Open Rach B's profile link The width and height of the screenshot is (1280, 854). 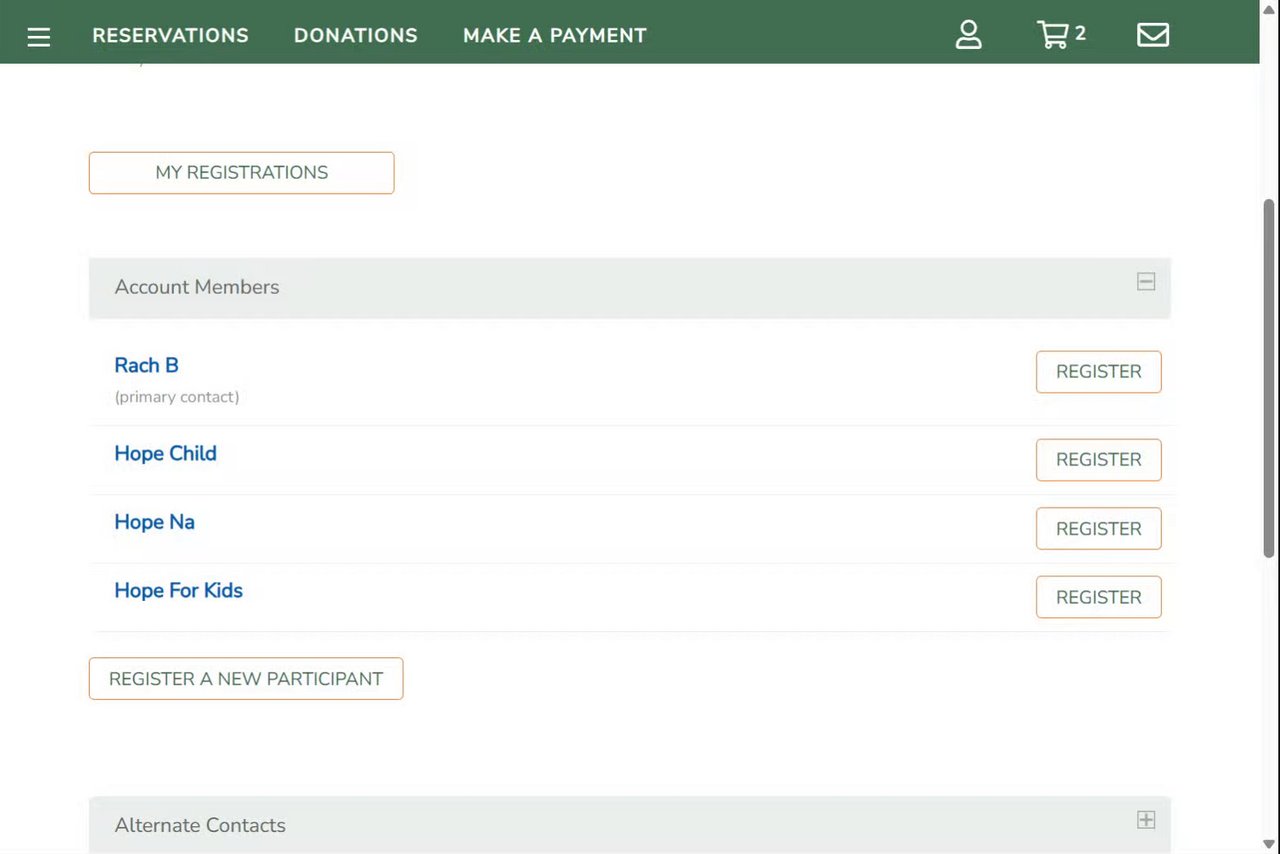(146, 366)
